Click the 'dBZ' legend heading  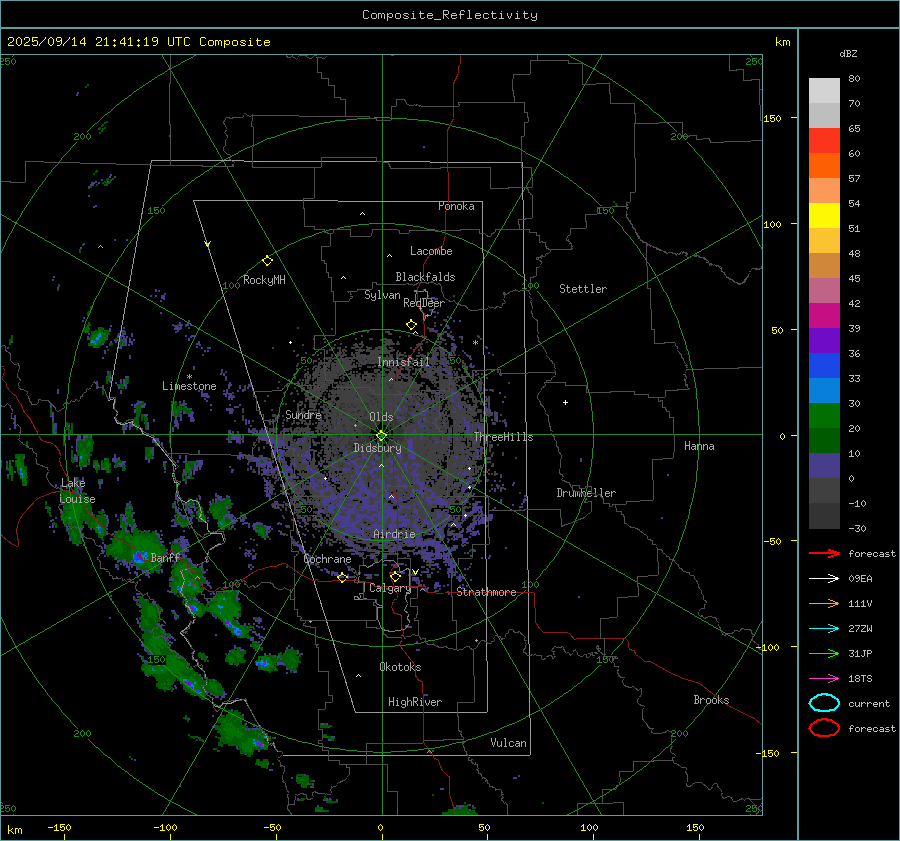(848, 53)
